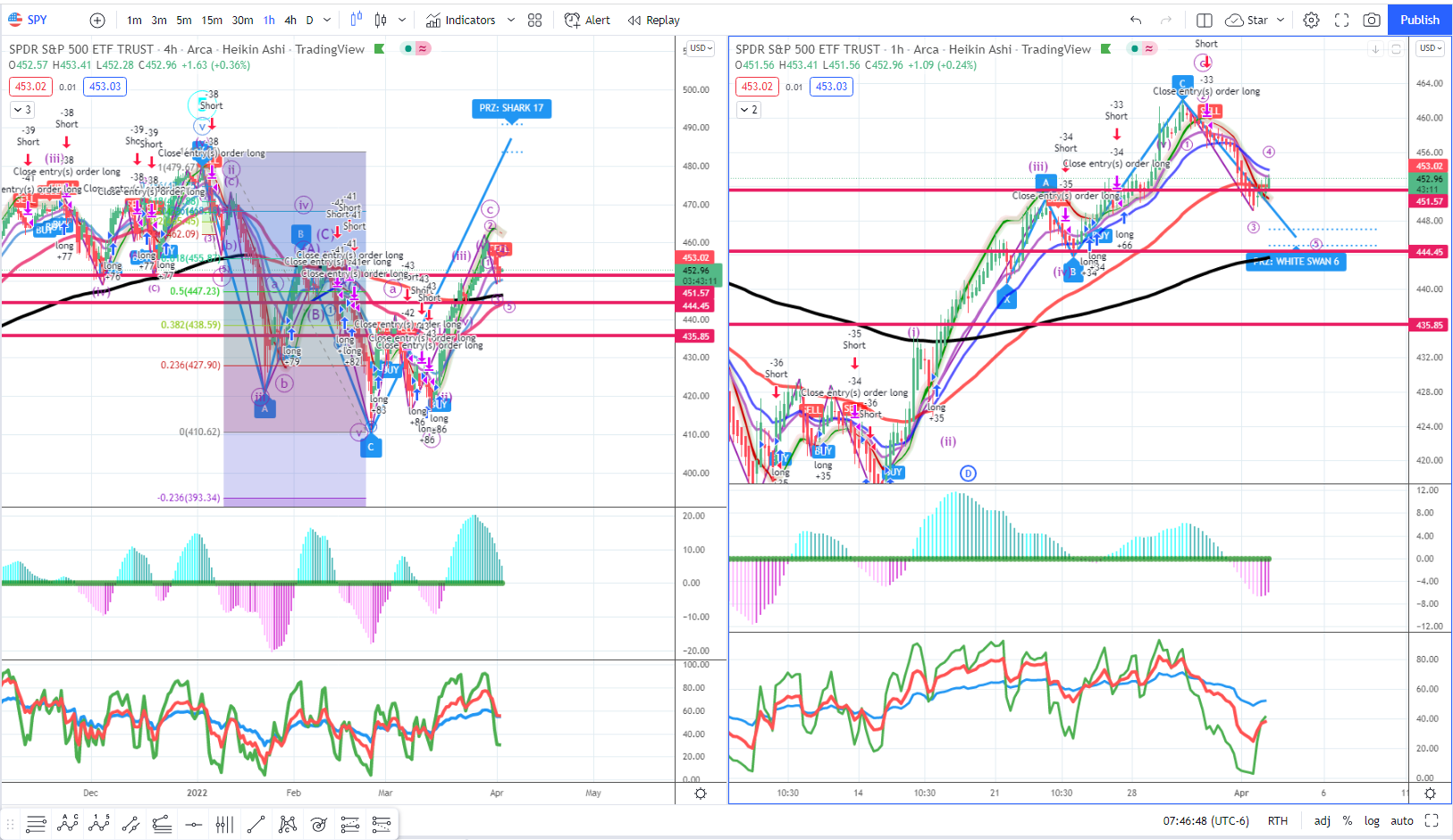
Task: Expand the Star layout dropdown arrow
Action: pyautogui.click(x=1281, y=20)
